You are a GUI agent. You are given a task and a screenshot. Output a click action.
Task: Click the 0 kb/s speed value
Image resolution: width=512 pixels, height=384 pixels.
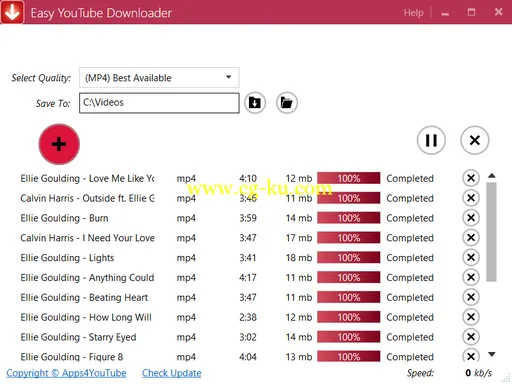point(479,373)
